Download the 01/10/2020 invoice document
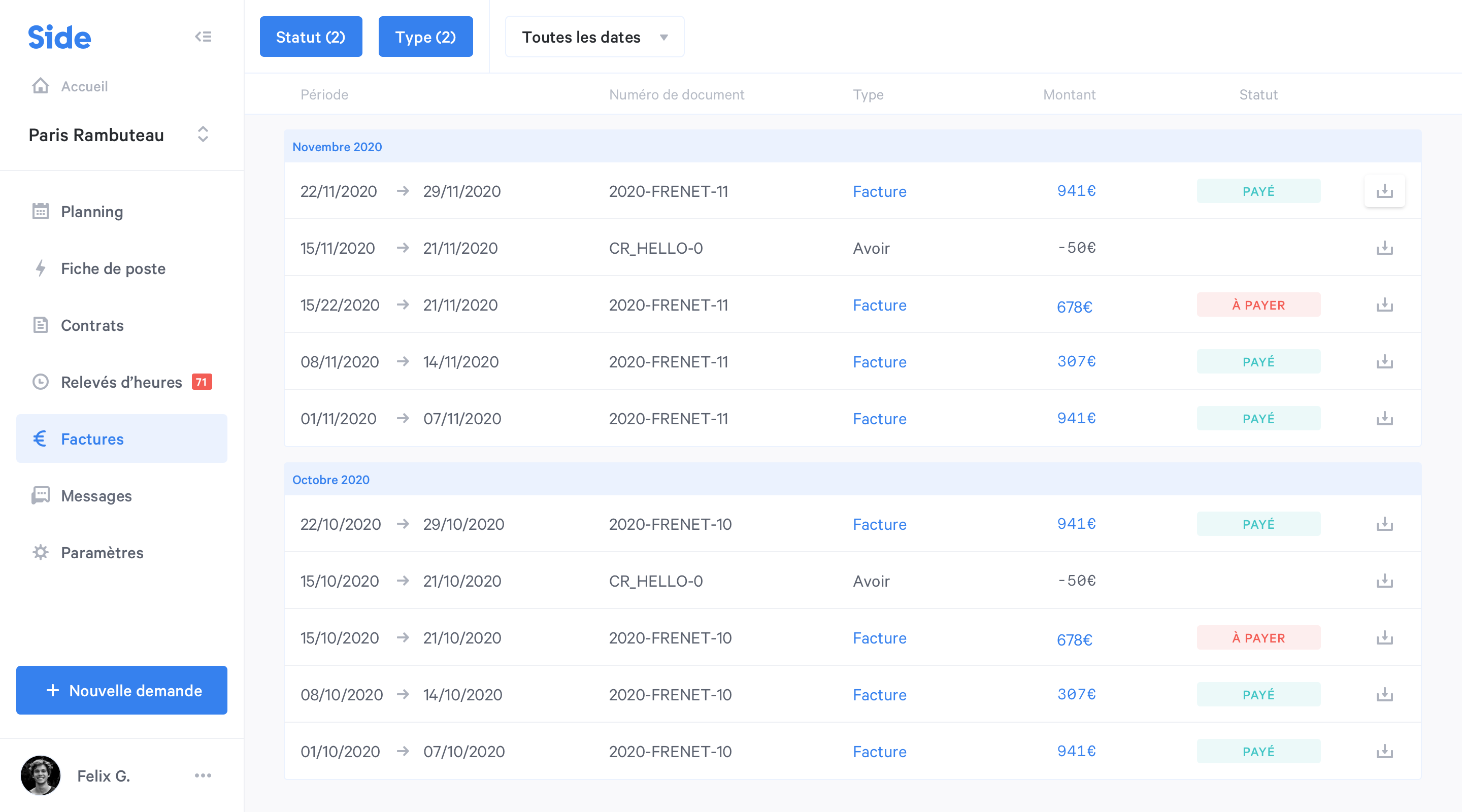 pos(1384,751)
